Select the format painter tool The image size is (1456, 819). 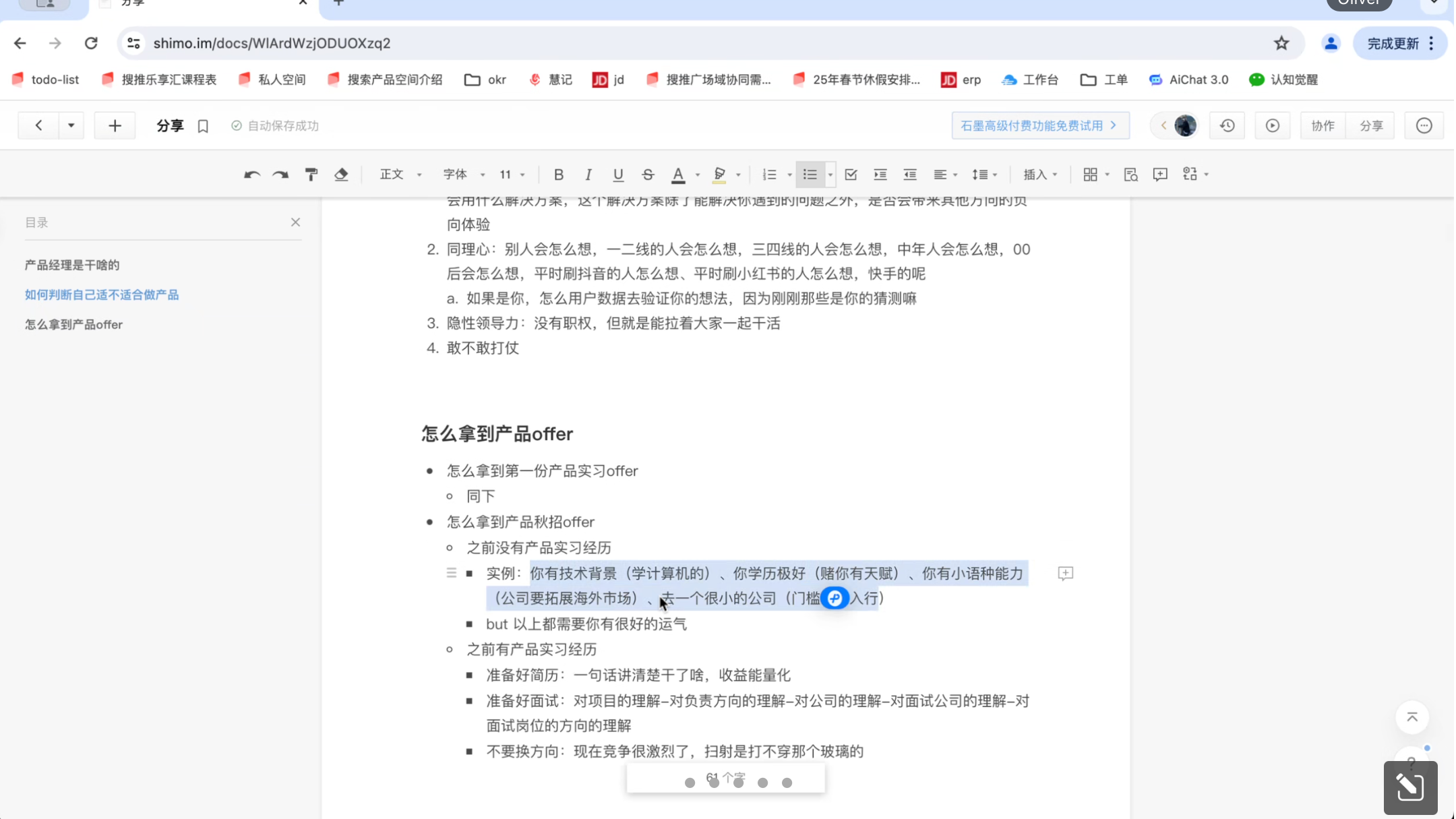(311, 175)
